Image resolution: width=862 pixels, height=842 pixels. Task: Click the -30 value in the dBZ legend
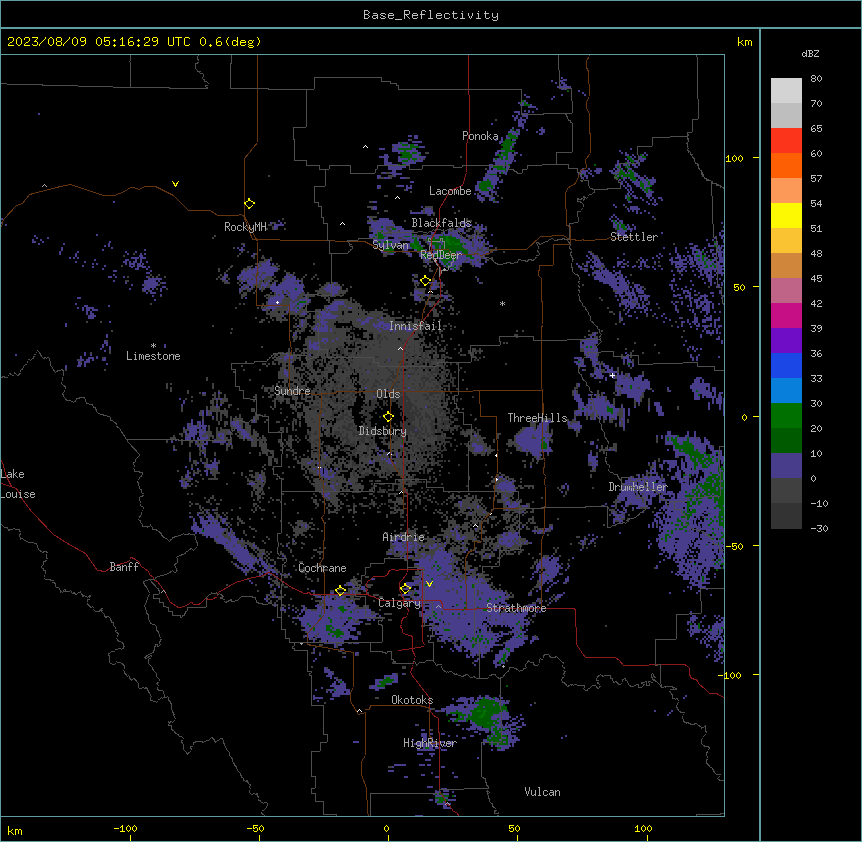click(x=819, y=529)
